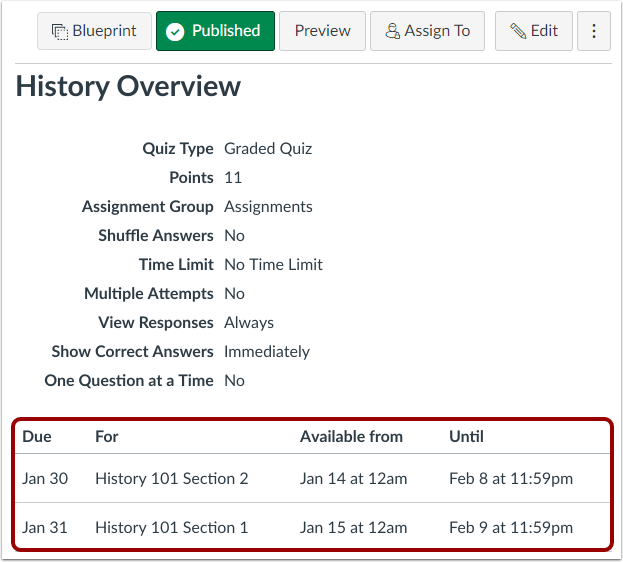
Task: Click the Immediately value
Action: pyautogui.click(x=267, y=352)
